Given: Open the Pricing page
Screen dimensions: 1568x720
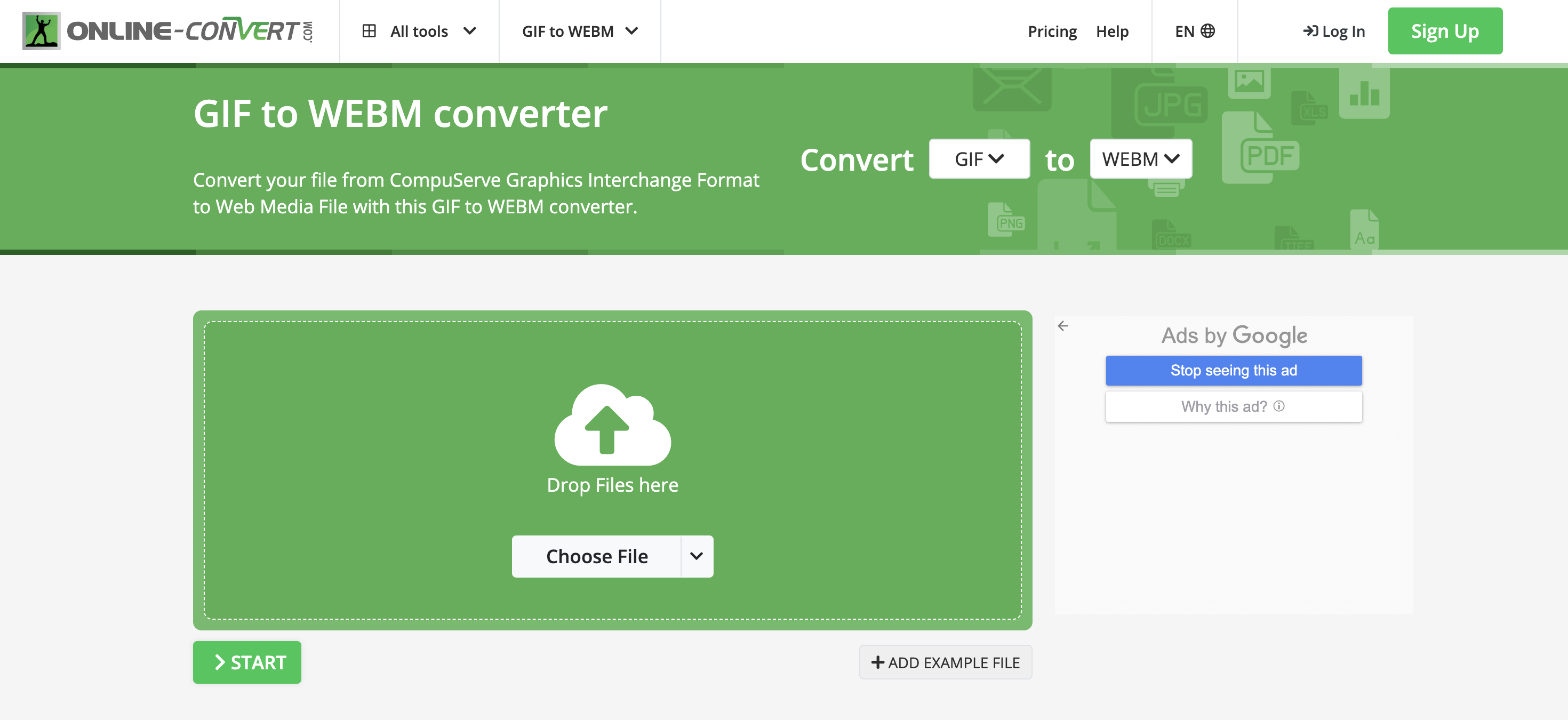Looking at the screenshot, I should [x=1052, y=31].
